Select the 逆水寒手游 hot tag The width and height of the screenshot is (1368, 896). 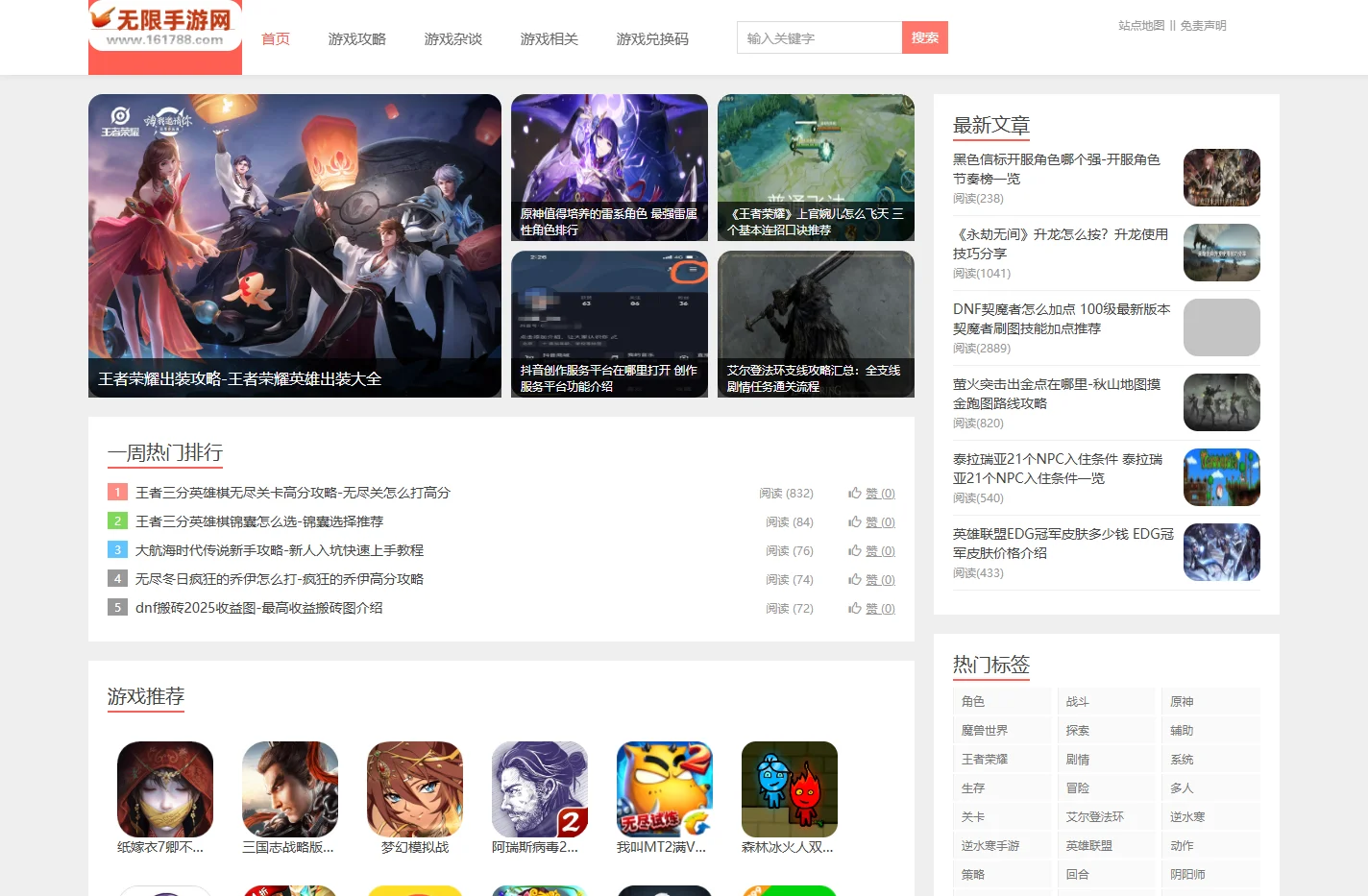(1002, 846)
